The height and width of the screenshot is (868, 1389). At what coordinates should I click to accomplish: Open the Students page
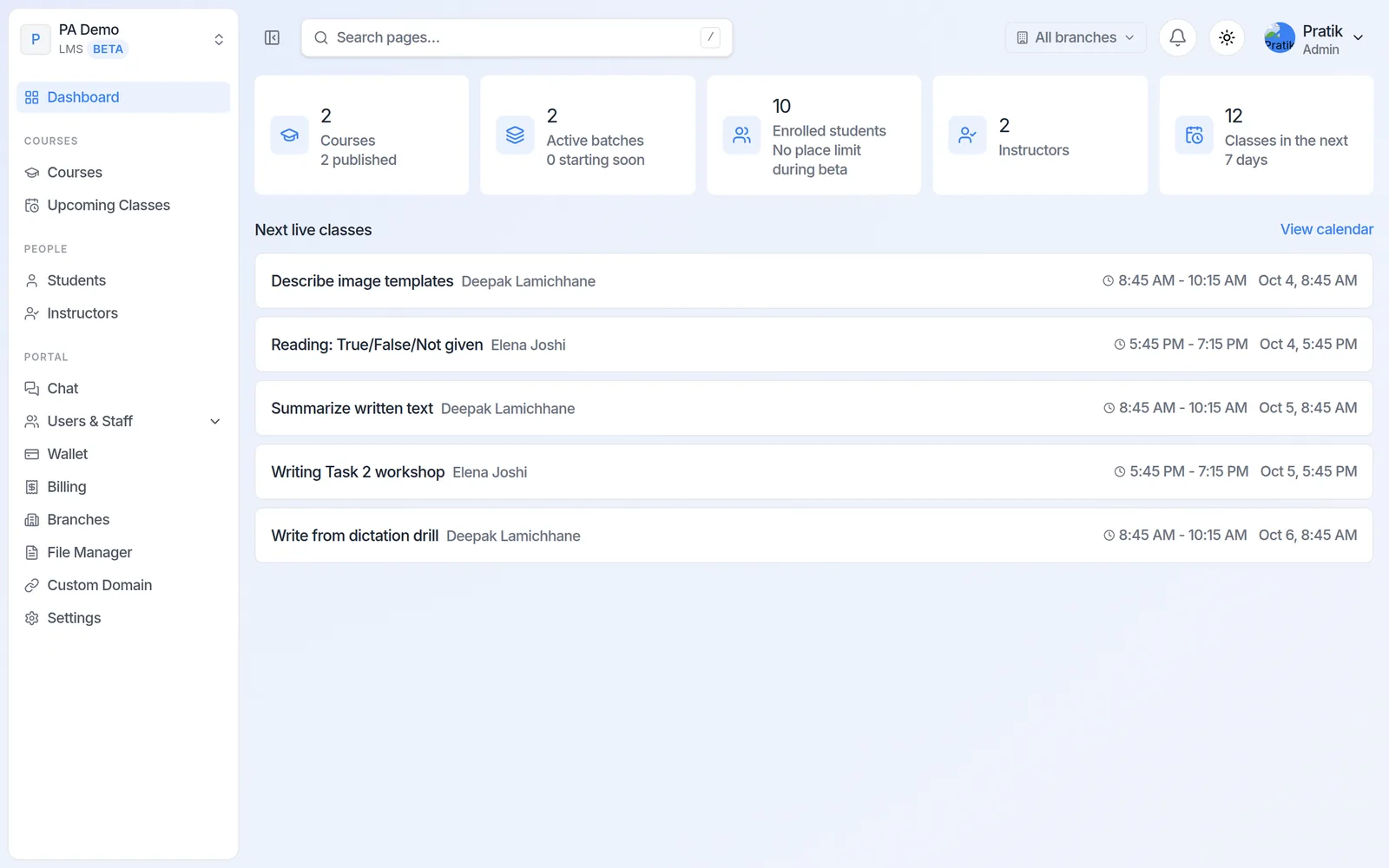[x=123, y=280]
